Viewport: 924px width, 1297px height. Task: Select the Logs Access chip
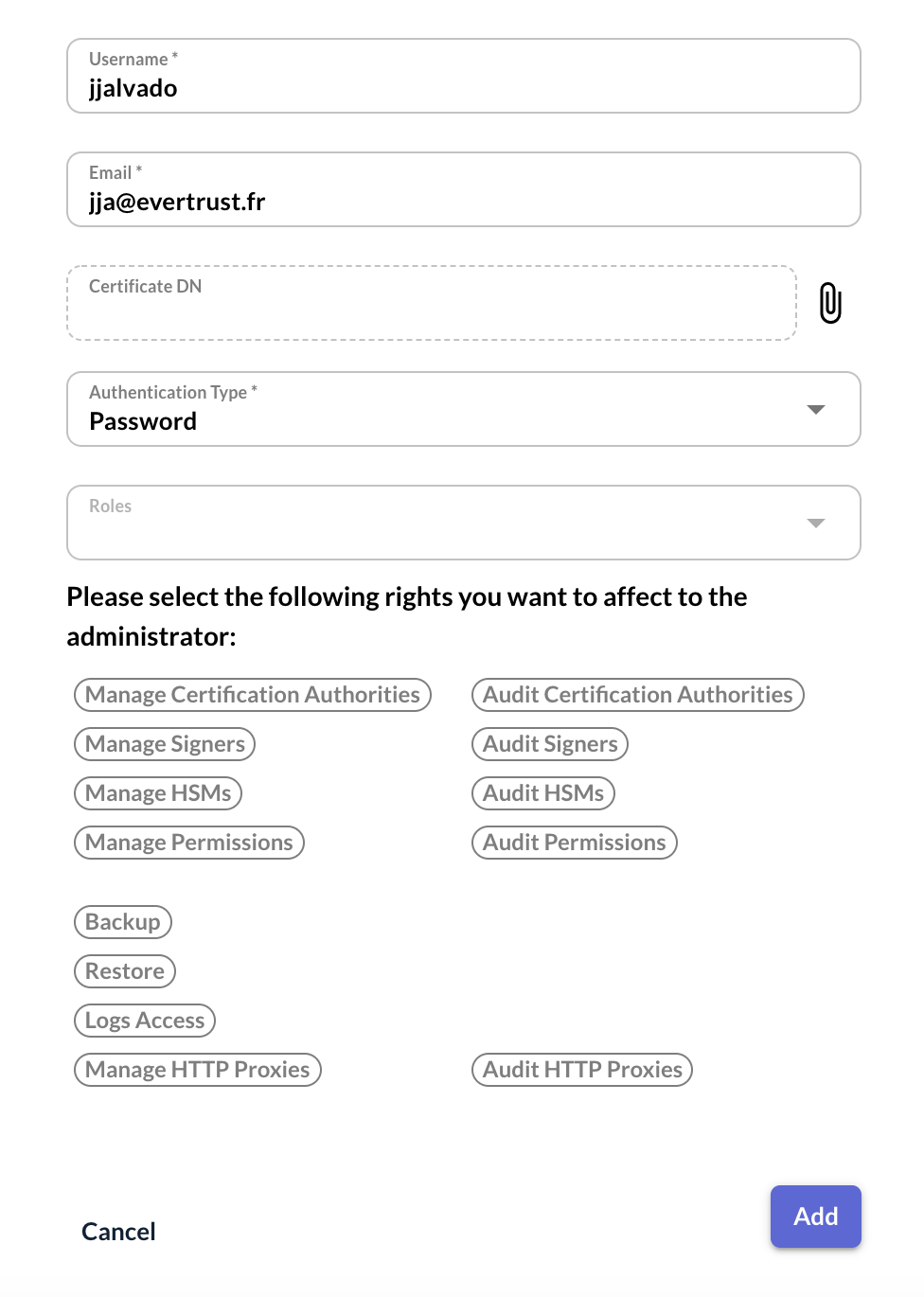coord(144,1021)
